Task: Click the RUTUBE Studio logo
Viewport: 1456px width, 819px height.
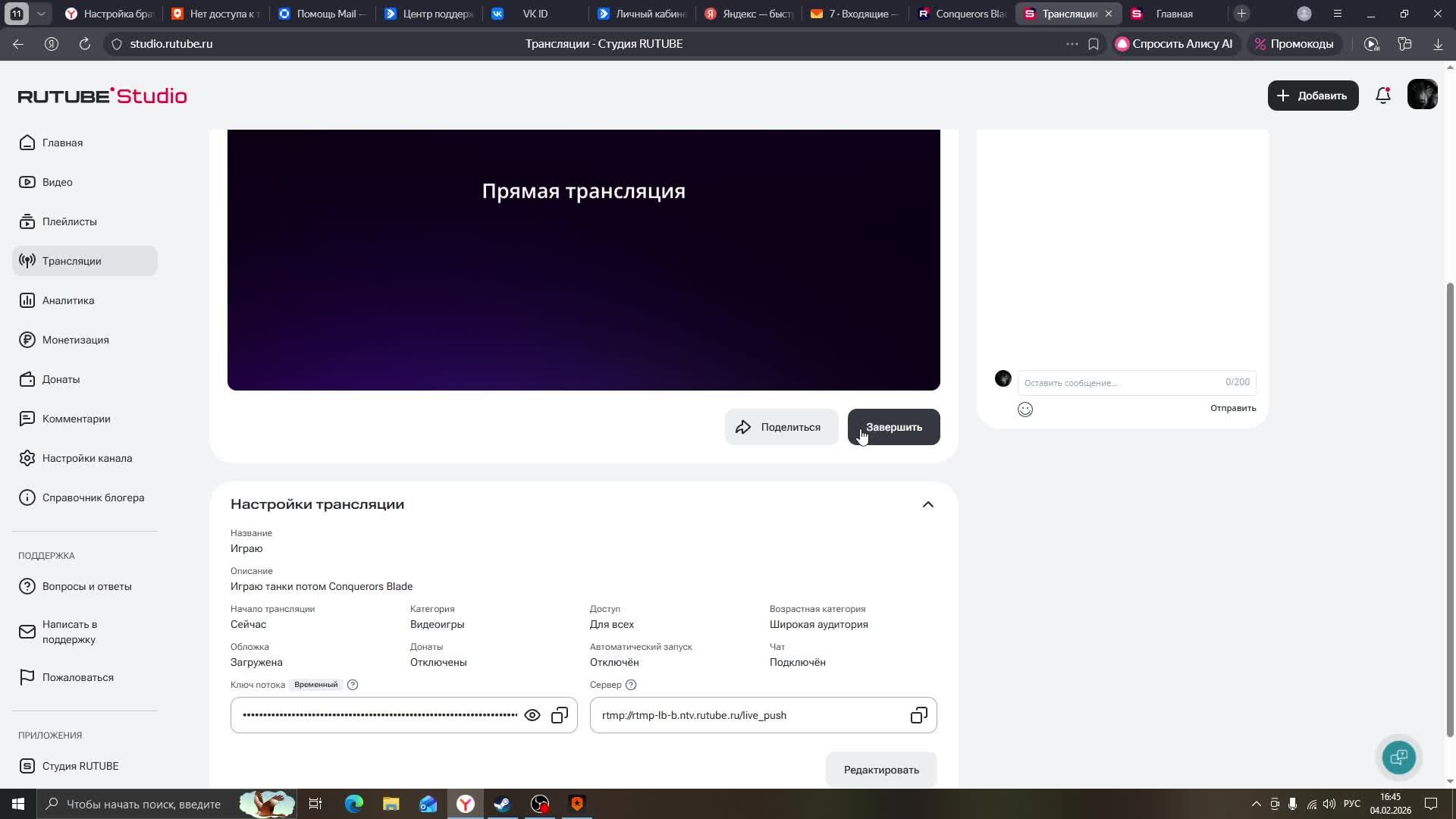Action: pos(102,96)
